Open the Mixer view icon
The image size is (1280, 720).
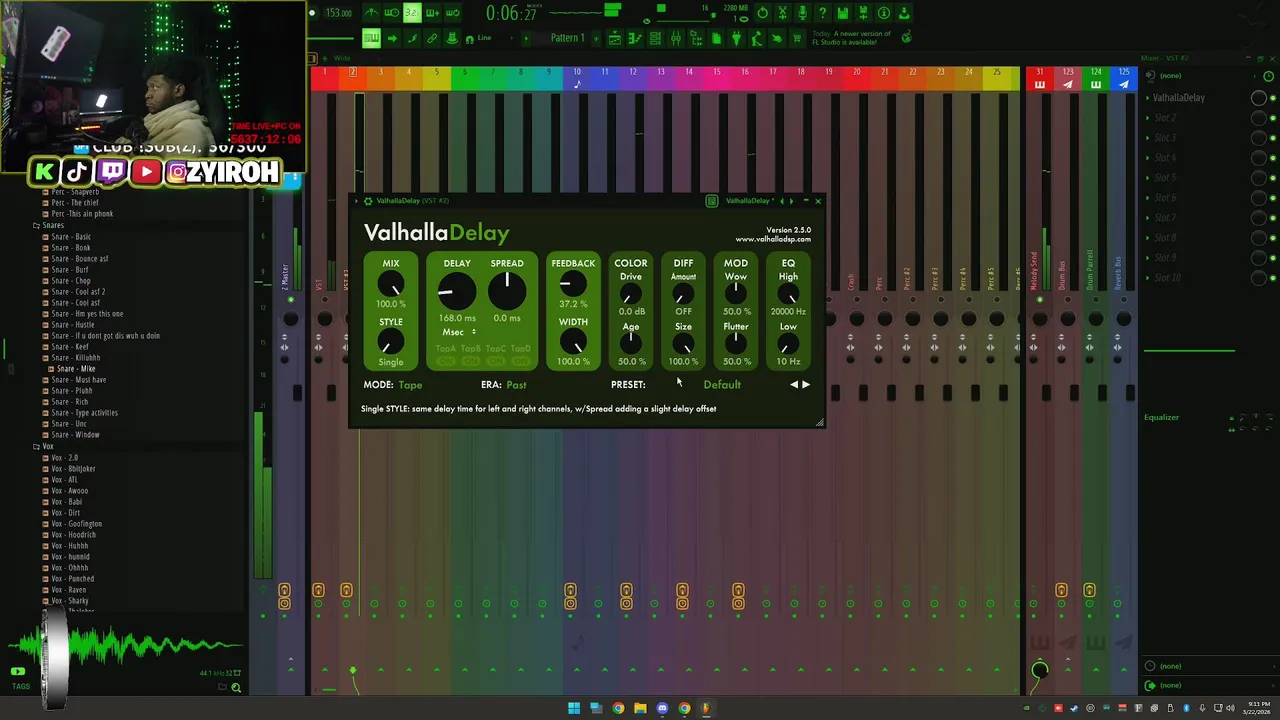click(675, 38)
